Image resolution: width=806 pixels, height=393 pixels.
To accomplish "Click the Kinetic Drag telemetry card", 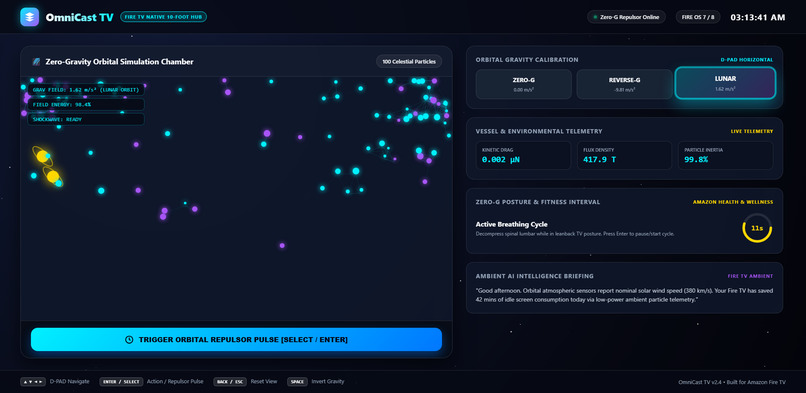I will 524,156.
